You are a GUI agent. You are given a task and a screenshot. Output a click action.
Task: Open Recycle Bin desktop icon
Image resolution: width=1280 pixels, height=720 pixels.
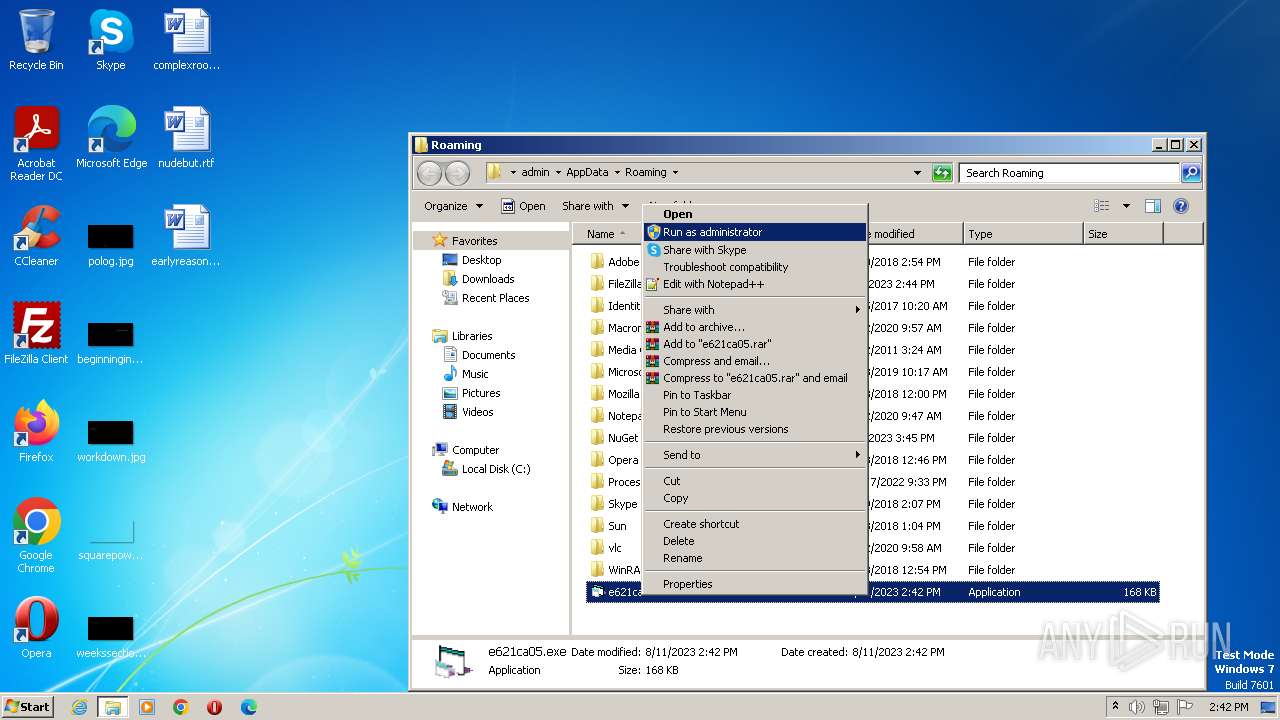tap(36, 40)
